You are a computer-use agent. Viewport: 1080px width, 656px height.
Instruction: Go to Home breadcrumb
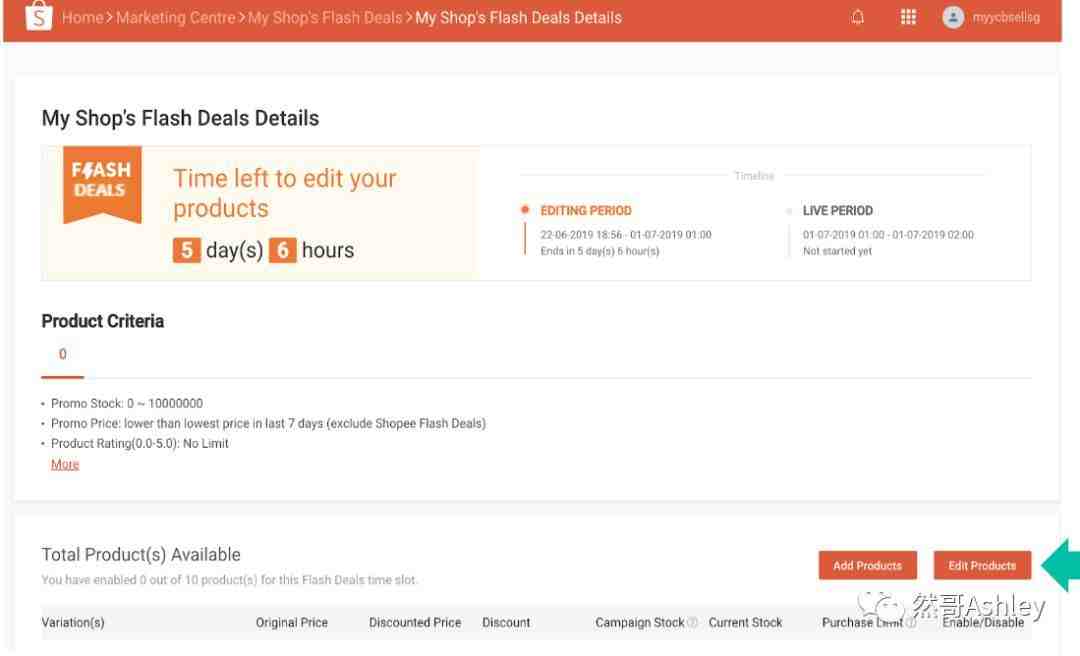tap(82, 18)
